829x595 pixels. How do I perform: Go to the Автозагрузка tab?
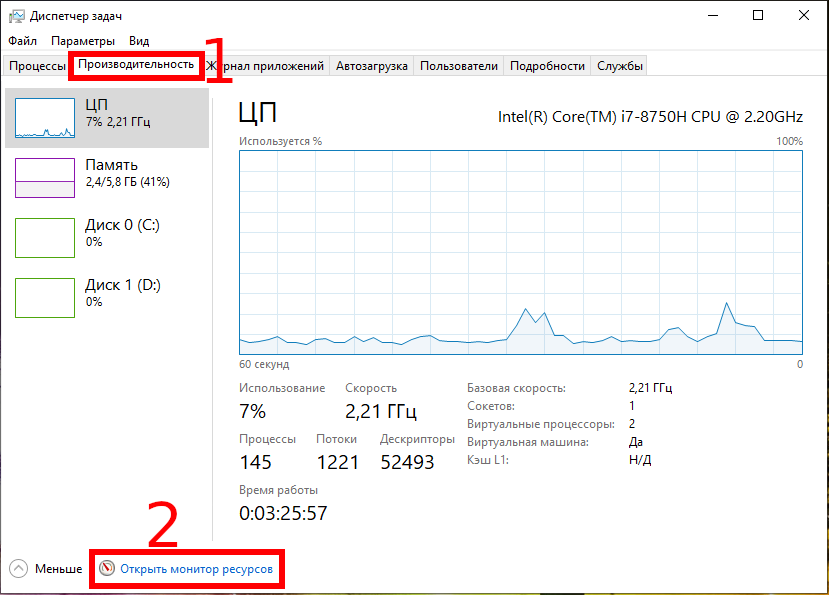(x=372, y=66)
